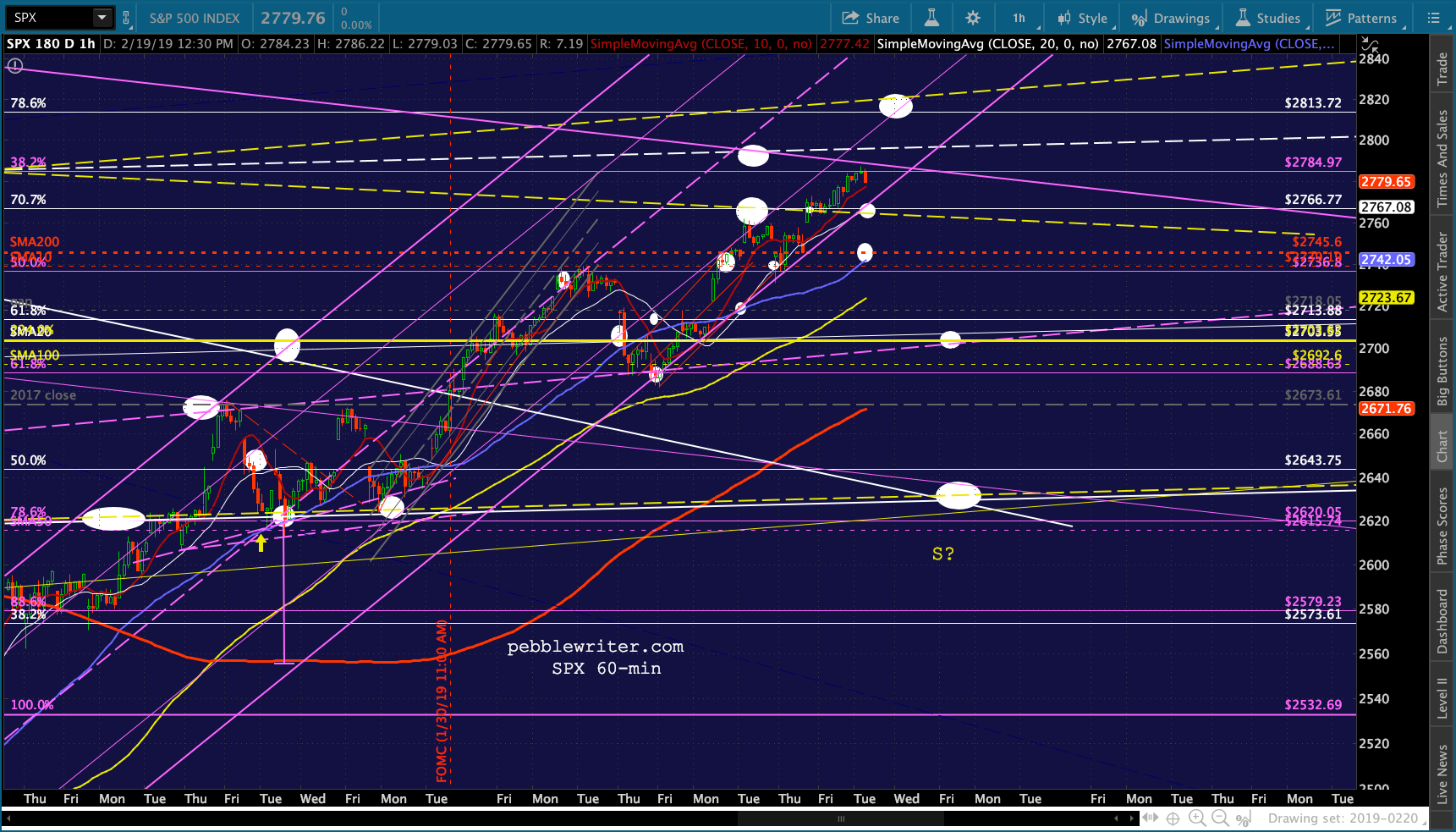Click the symbol link chain icon
The height and width of the screenshot is (832, 1456).
pos(126,18)
